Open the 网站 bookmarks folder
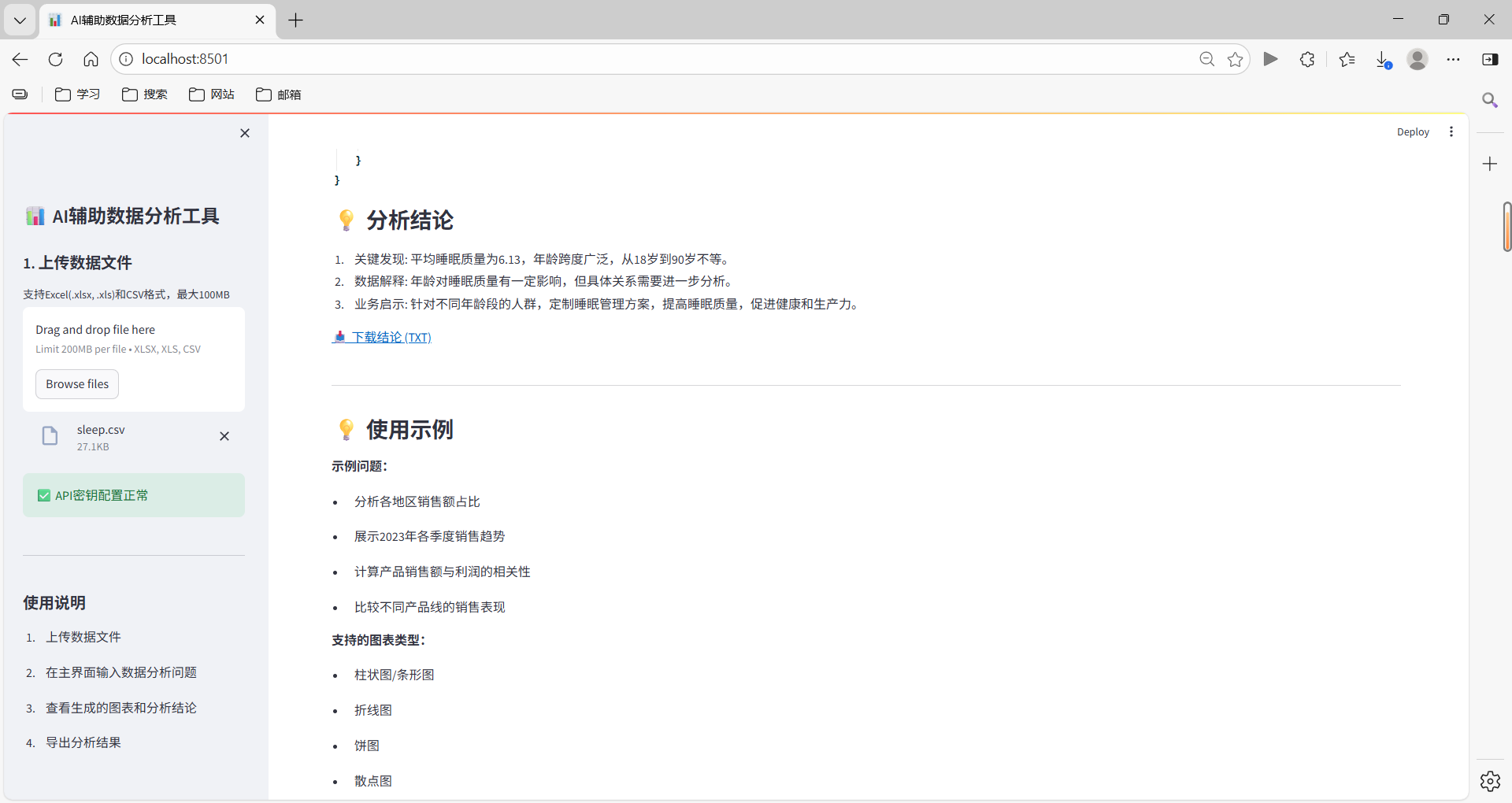 click(x=212, y=94)
